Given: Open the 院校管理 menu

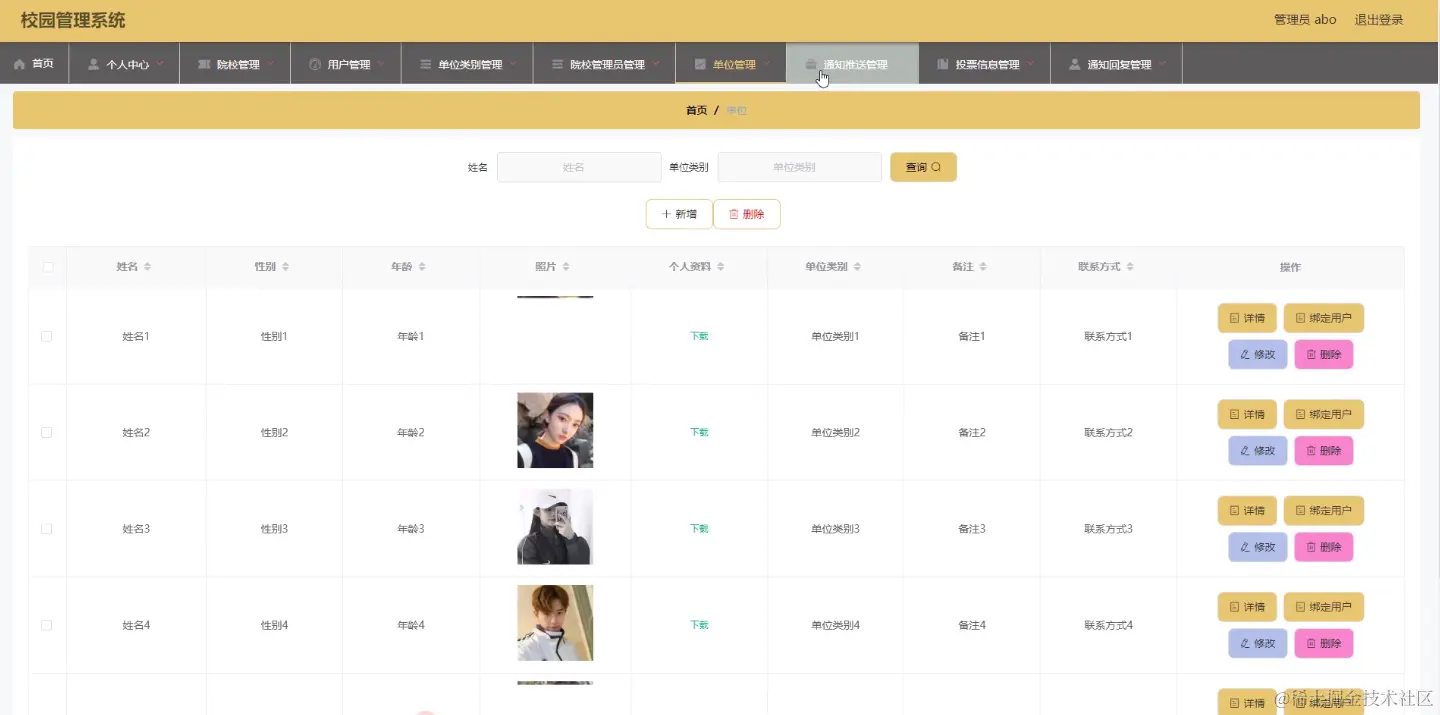Looking at the screenshot, I should click(235, 64).
